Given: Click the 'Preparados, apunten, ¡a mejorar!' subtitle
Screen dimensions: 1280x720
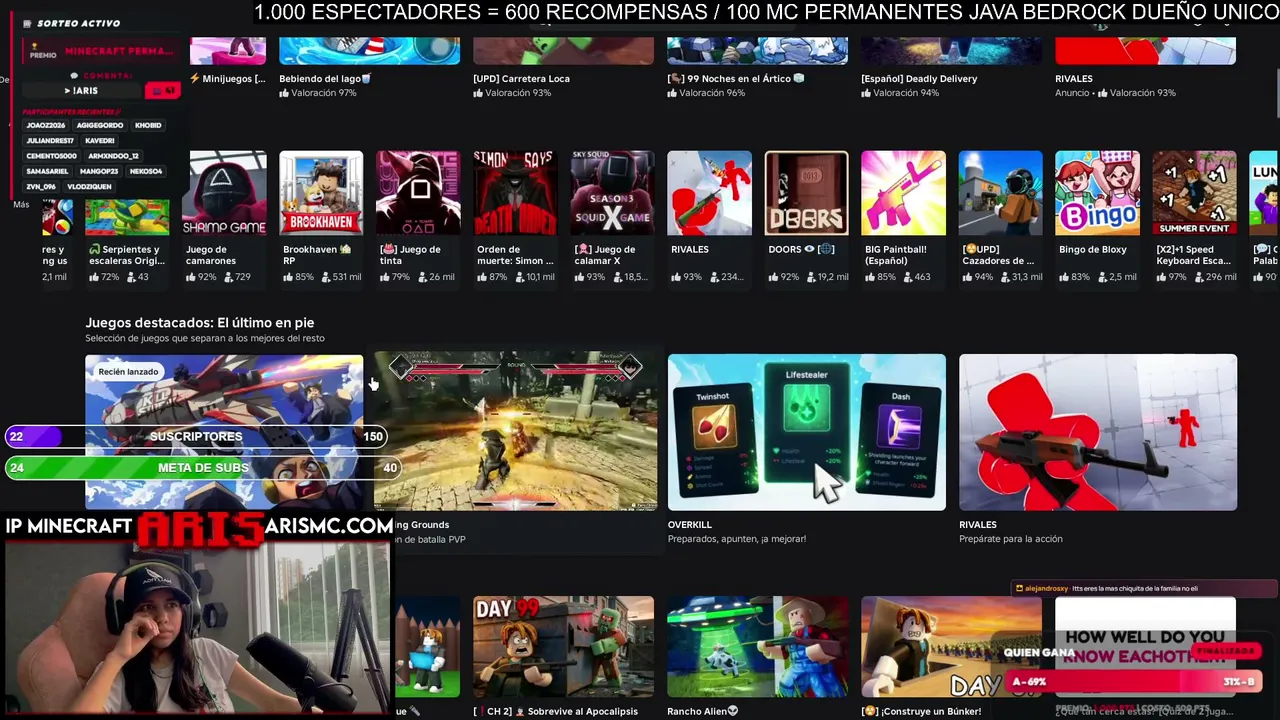Looking at the screenshot, I should point(737,539).
